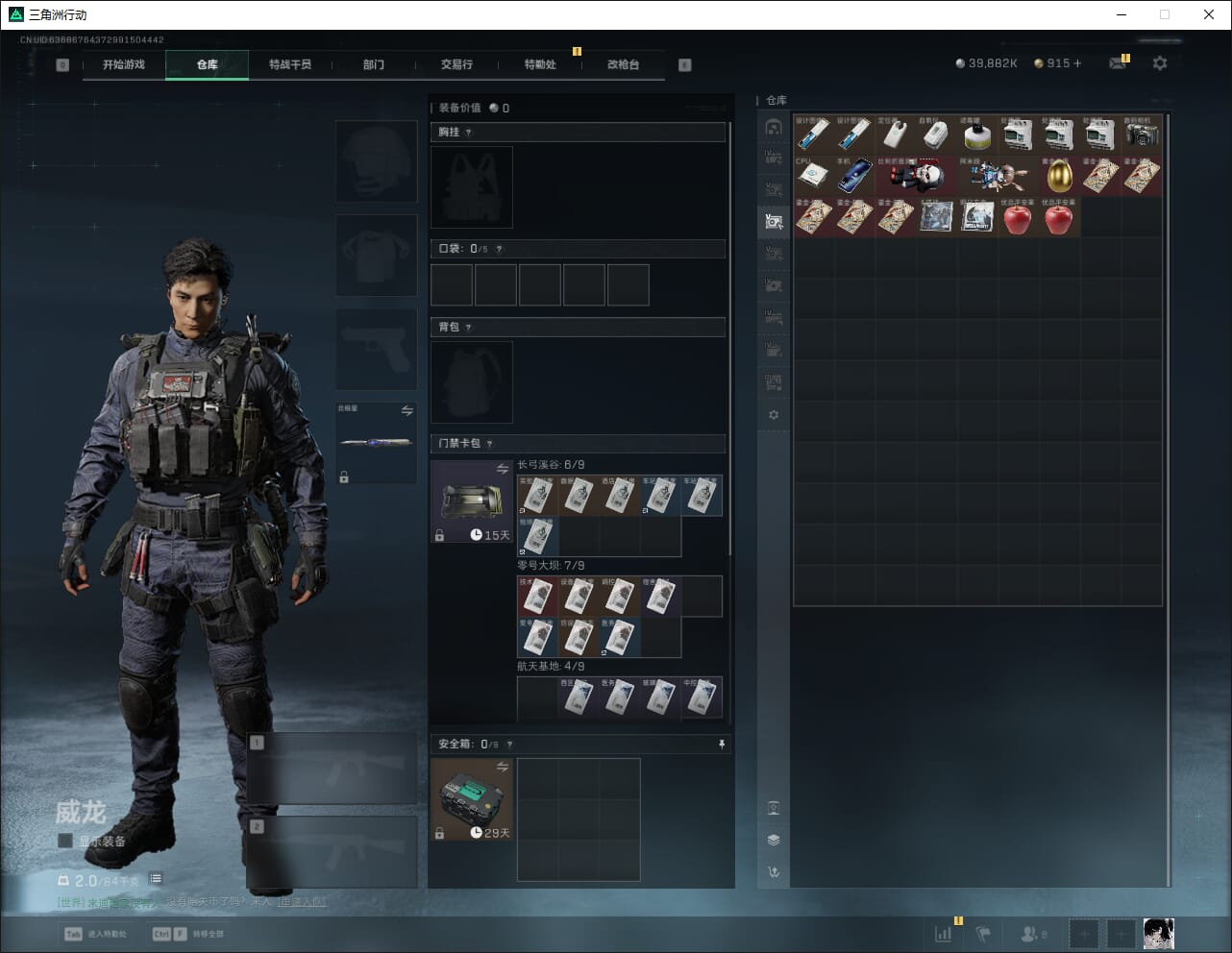Switch to the 交易行 tab

point(456,64)
